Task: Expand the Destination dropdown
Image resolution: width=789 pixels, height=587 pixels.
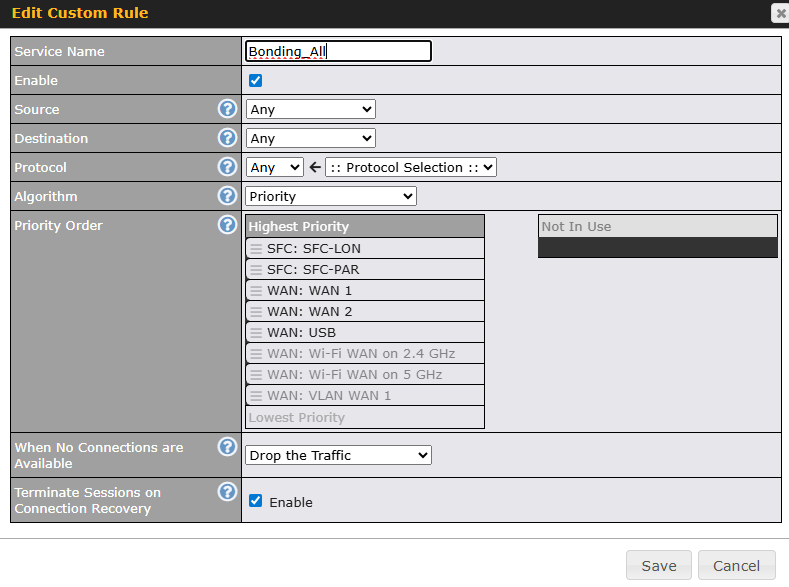Action: tap(310, 138)
